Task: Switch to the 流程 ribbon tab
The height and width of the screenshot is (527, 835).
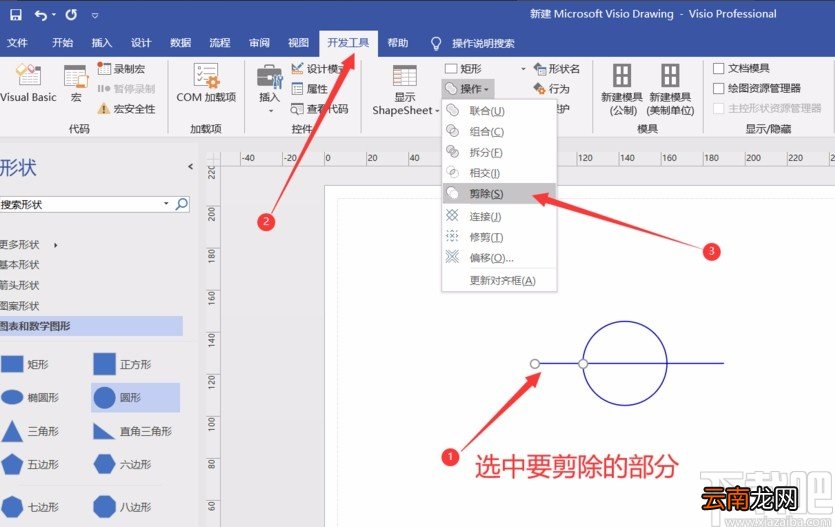Action: click(x=219, y=43)
